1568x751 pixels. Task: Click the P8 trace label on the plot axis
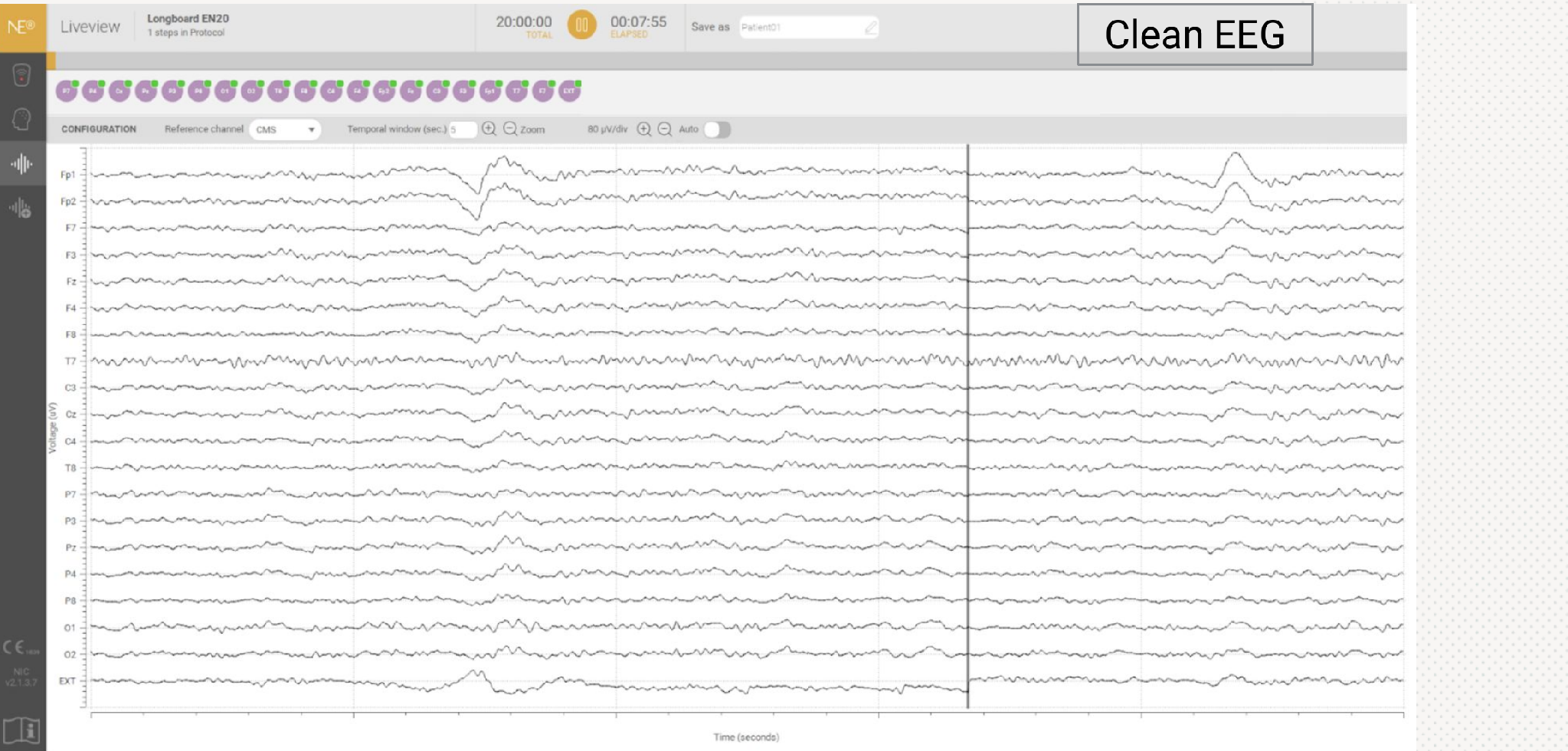[70, 602]
